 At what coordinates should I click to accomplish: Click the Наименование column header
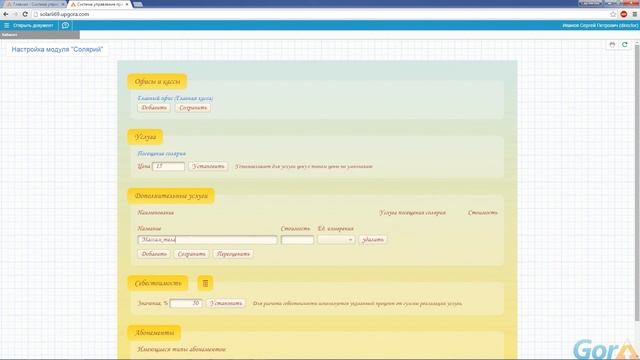[x=156, y=213]
